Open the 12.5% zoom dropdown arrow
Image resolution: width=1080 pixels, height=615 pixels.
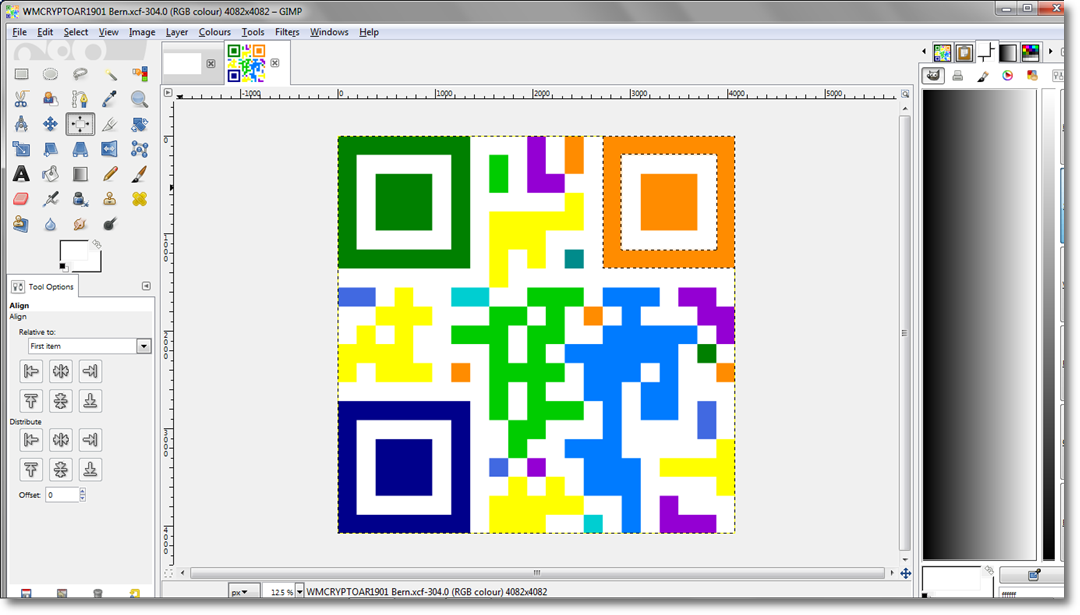tap(300, 592)
